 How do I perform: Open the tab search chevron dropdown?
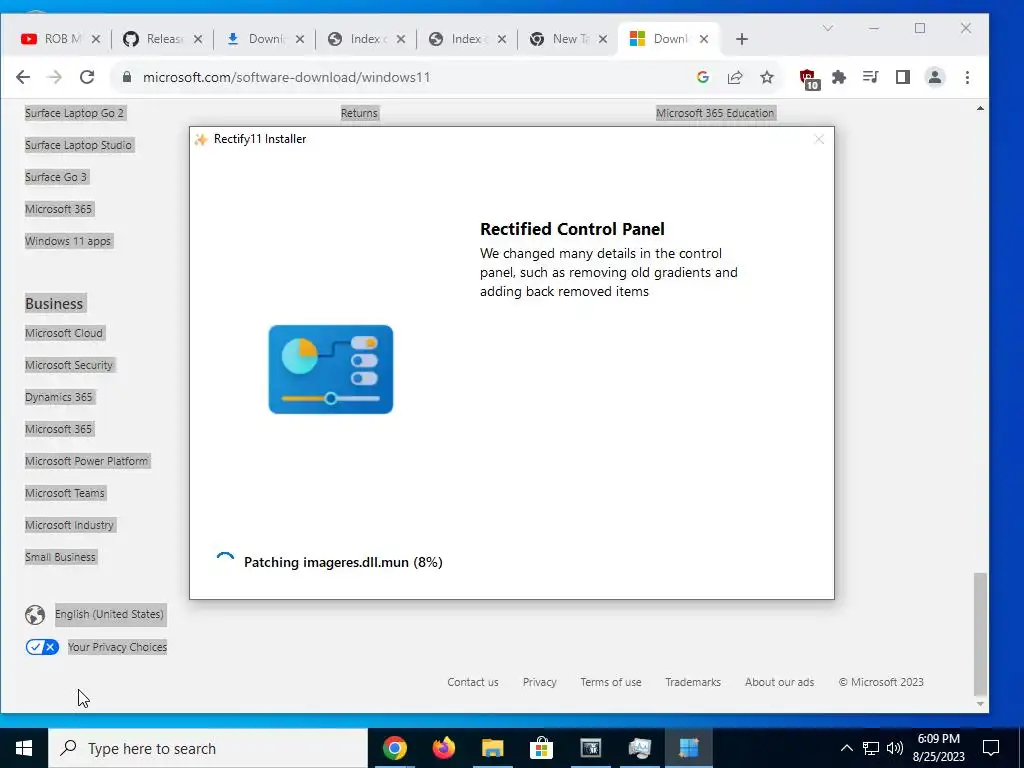pos(827,28)
